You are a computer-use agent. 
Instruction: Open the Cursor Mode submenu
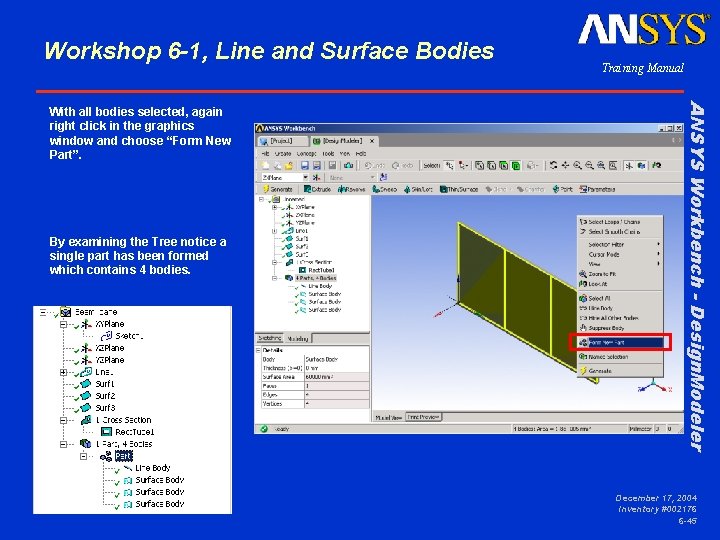pos(620,254)
